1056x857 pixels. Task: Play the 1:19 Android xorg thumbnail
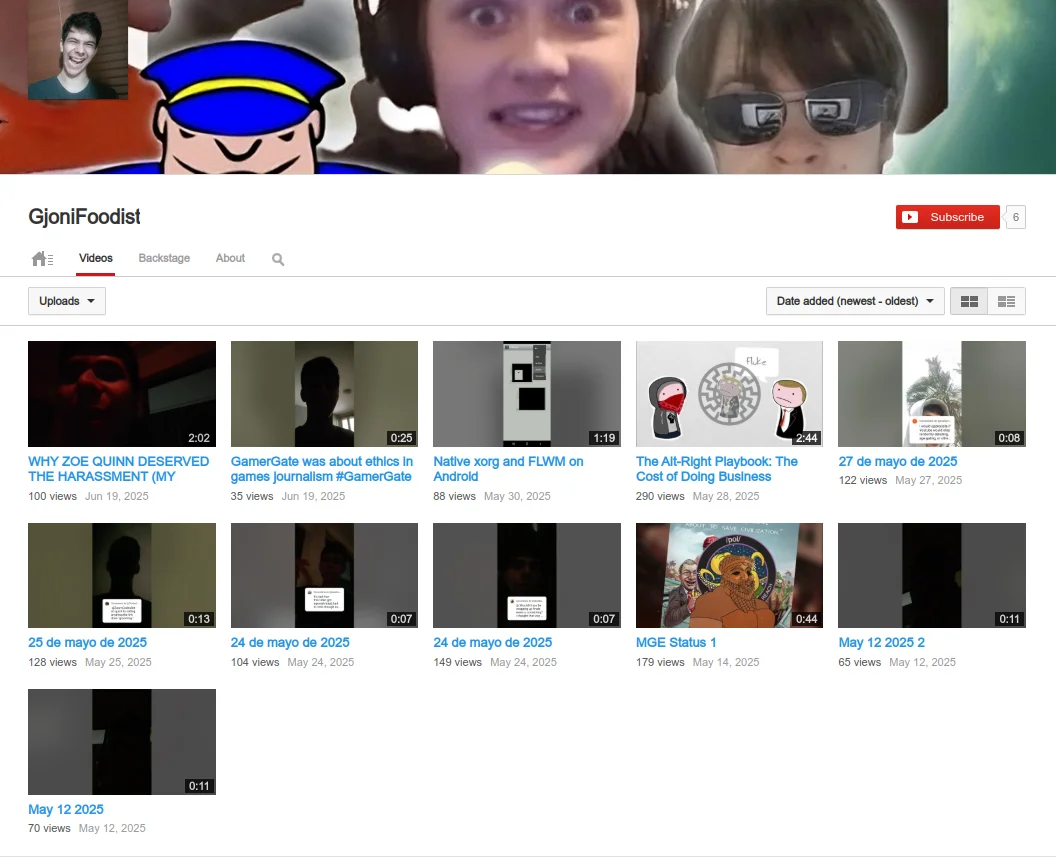point(527,394)
